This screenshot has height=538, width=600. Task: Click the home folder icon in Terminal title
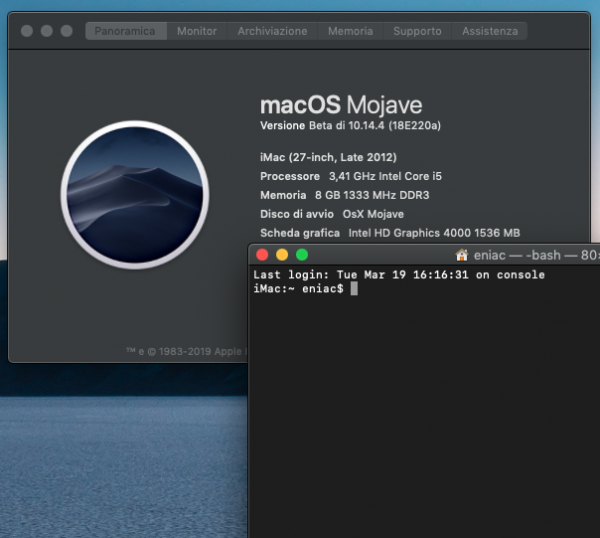tap(462, 255)
